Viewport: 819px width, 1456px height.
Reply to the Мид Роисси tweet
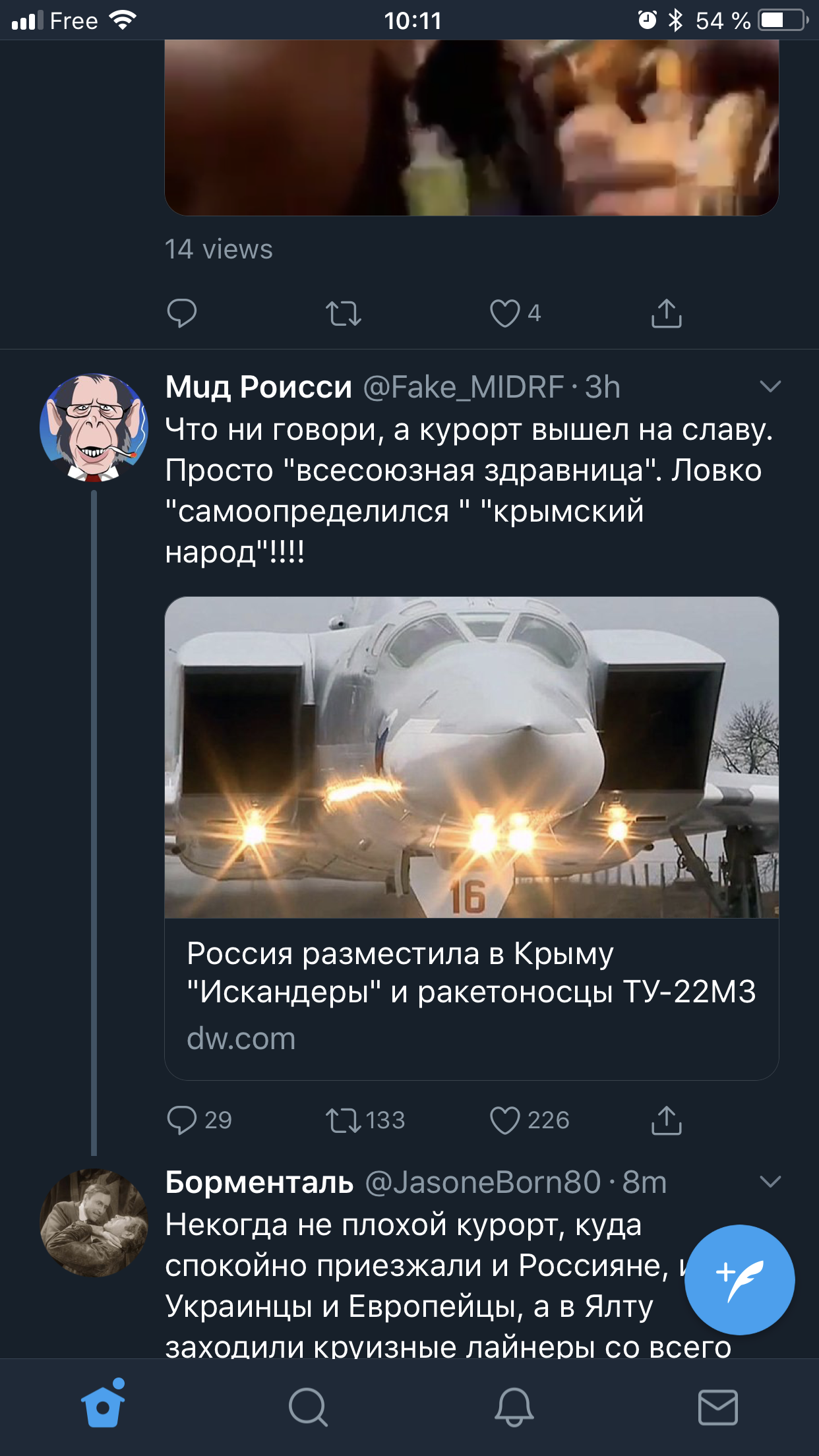[182, 1120]
